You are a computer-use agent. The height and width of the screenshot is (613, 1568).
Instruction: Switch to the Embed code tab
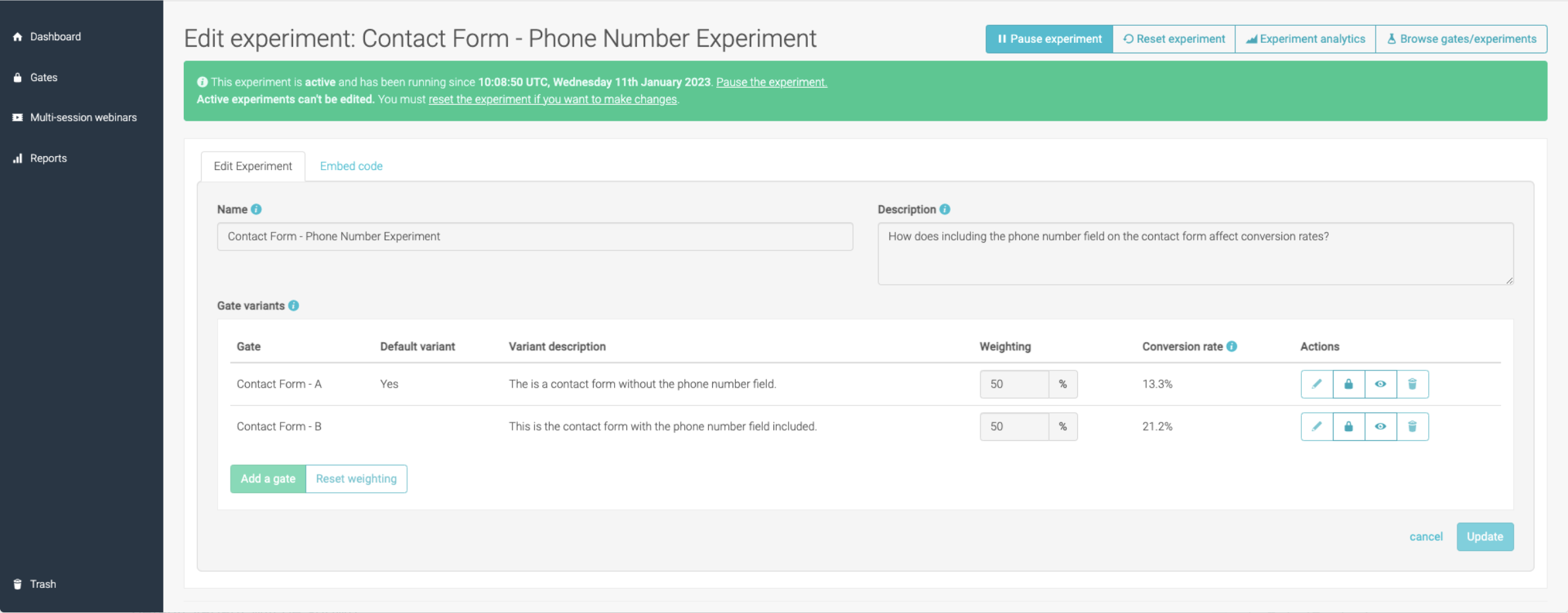click(x=351, y=166)
